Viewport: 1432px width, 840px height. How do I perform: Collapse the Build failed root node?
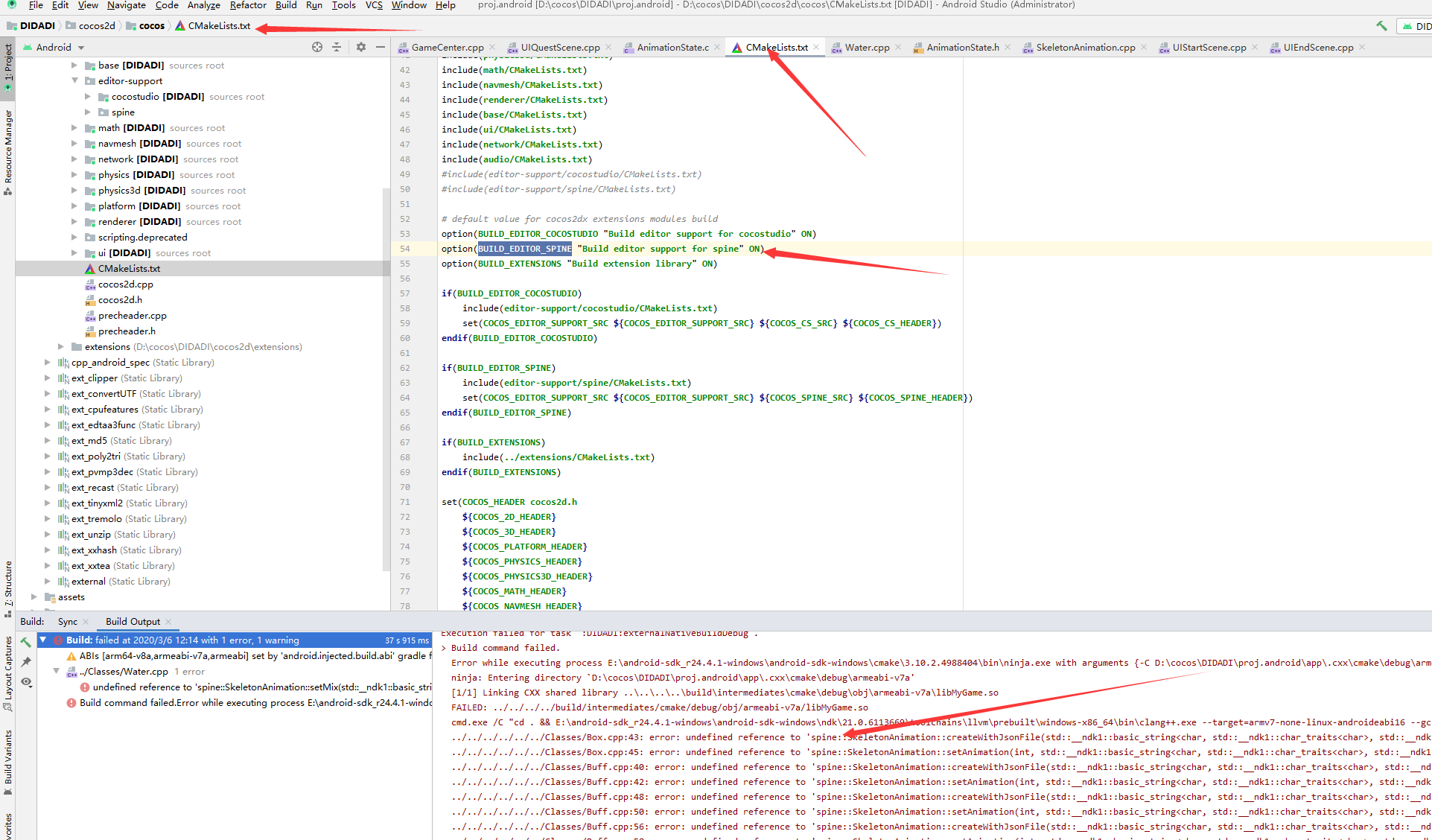[x=43, y=640]
